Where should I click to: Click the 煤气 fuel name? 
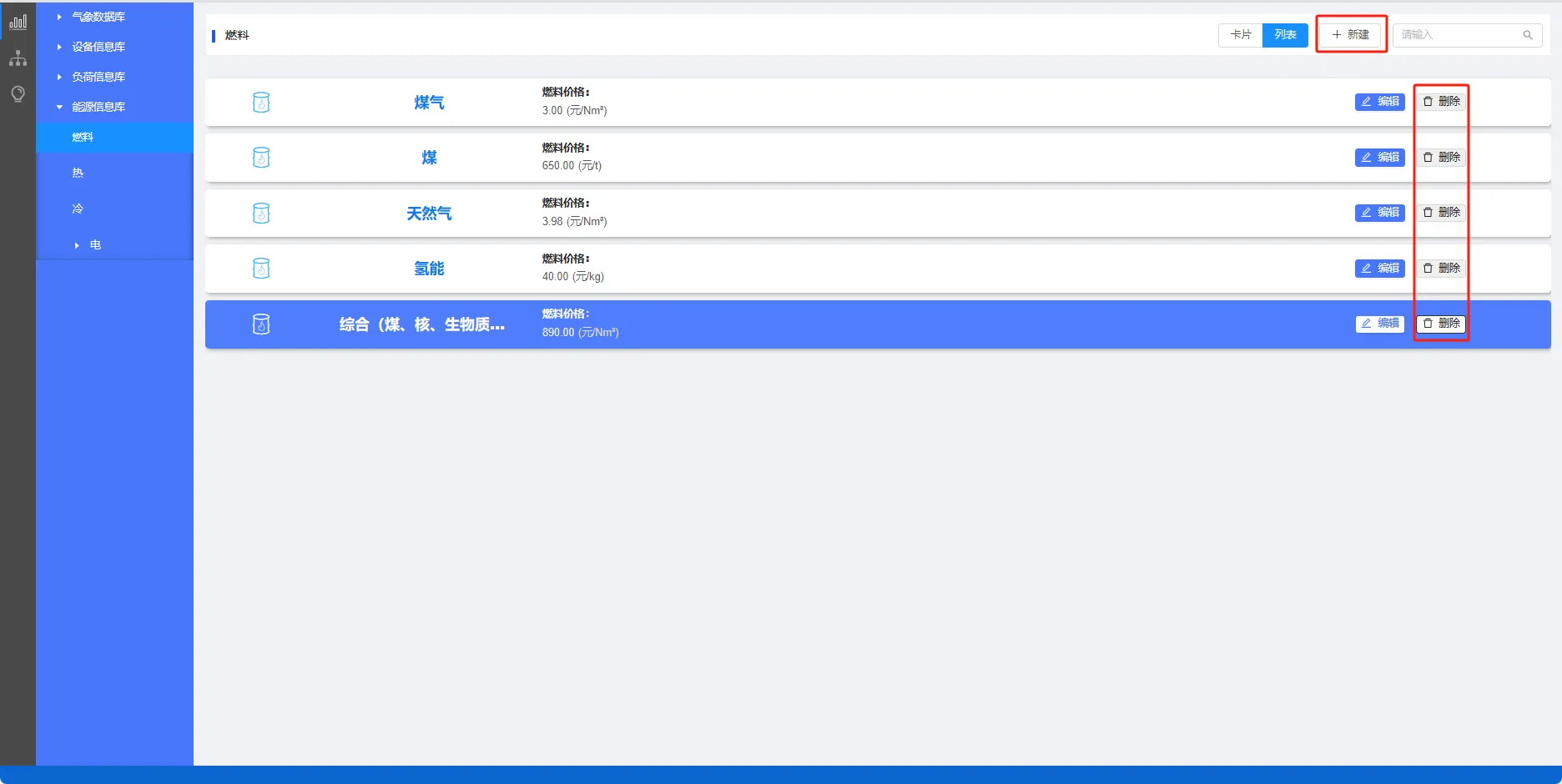click(x=429, y=103)
